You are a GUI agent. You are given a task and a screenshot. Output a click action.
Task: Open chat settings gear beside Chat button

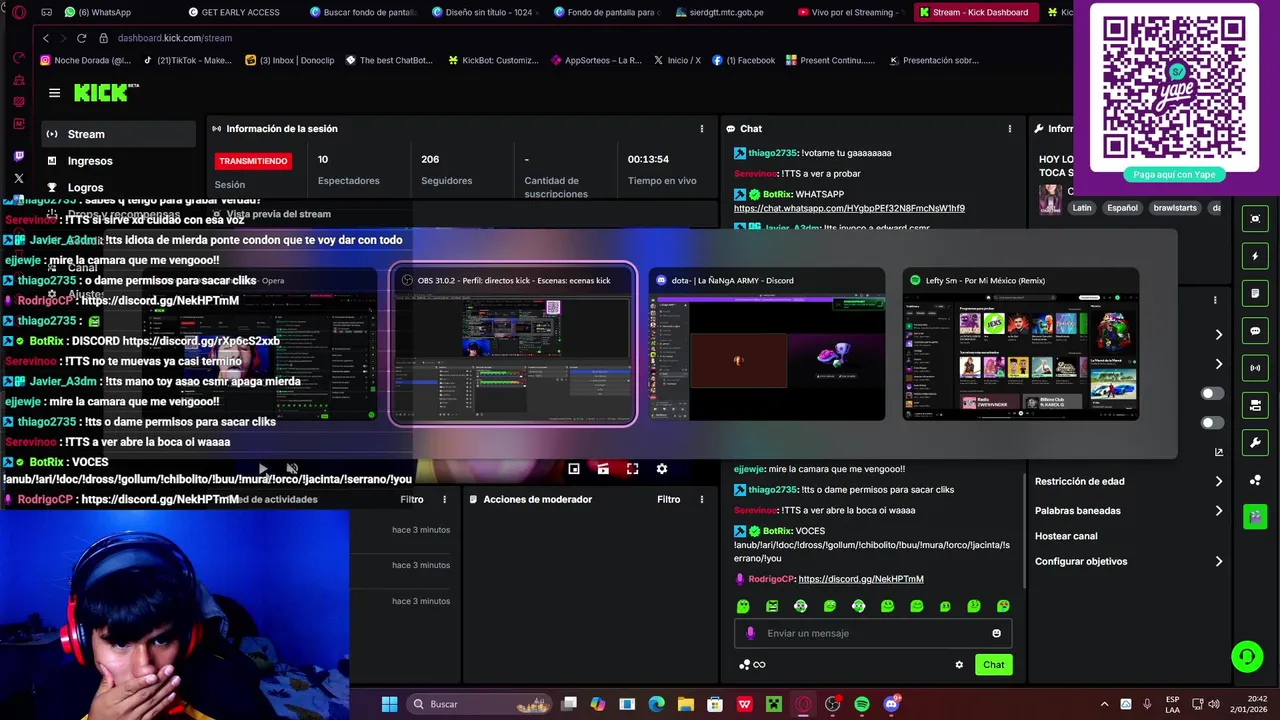(959, 665)
